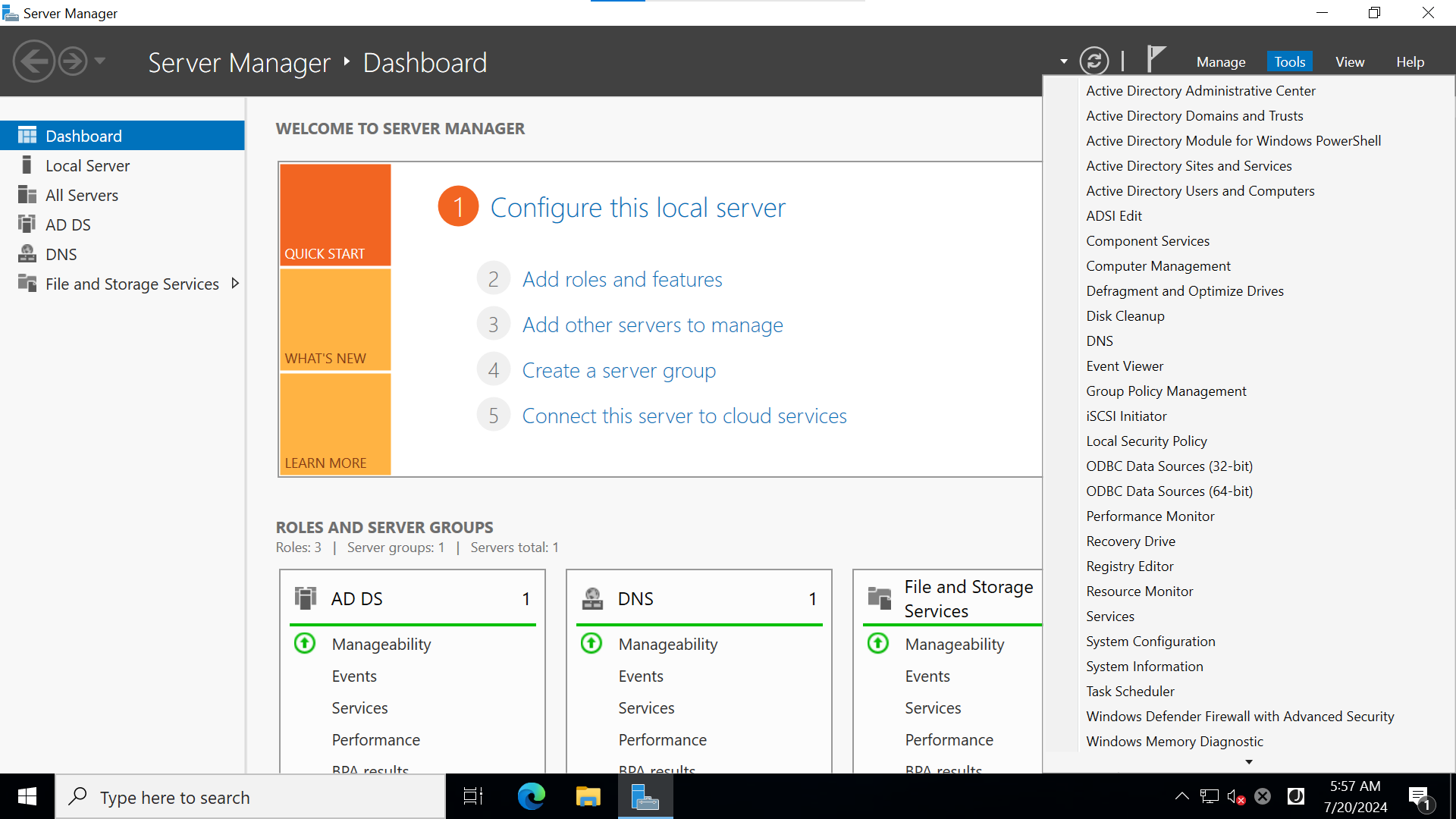
Task: Open Active Directory Users and Computers
Action: pyautogui.click(x=1200, y=191)
